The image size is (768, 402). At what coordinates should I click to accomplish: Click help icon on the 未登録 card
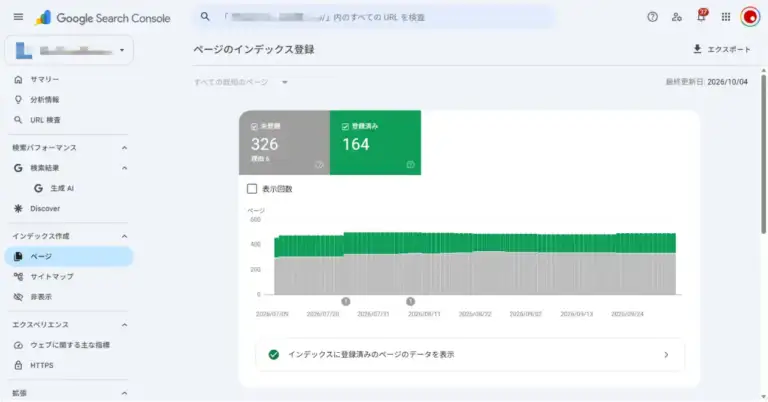(319, 165)
